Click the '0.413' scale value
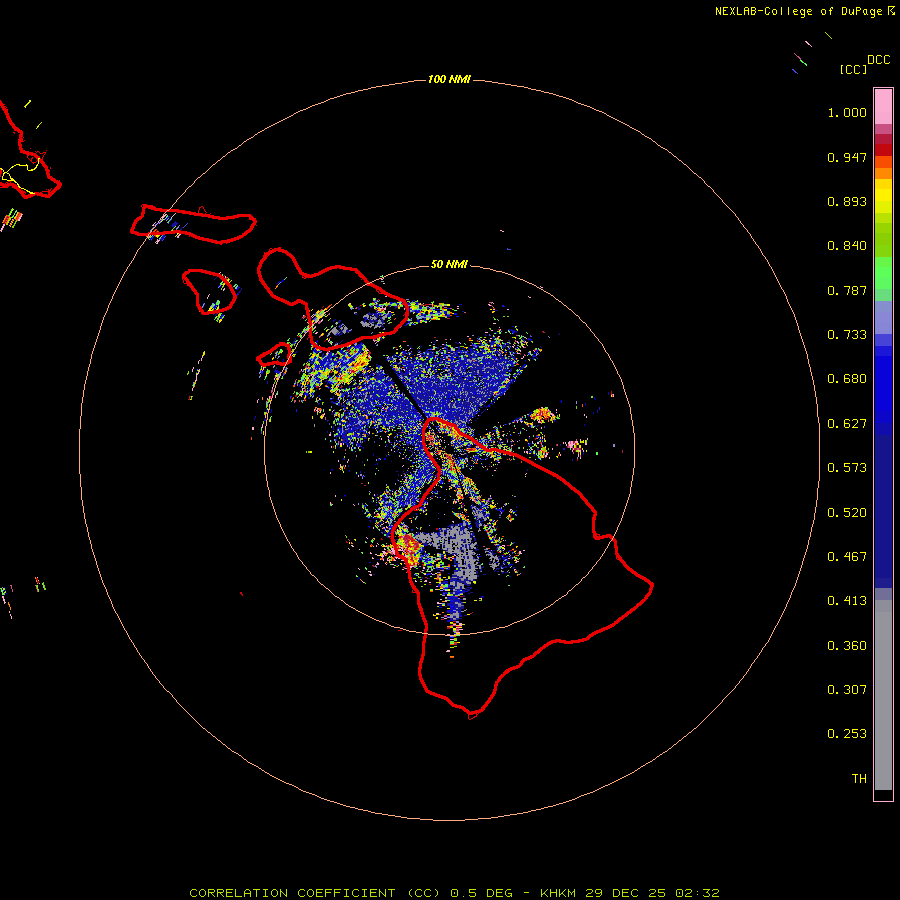Image resolution: width=900 pixels, height=900 pixels. 847,601
